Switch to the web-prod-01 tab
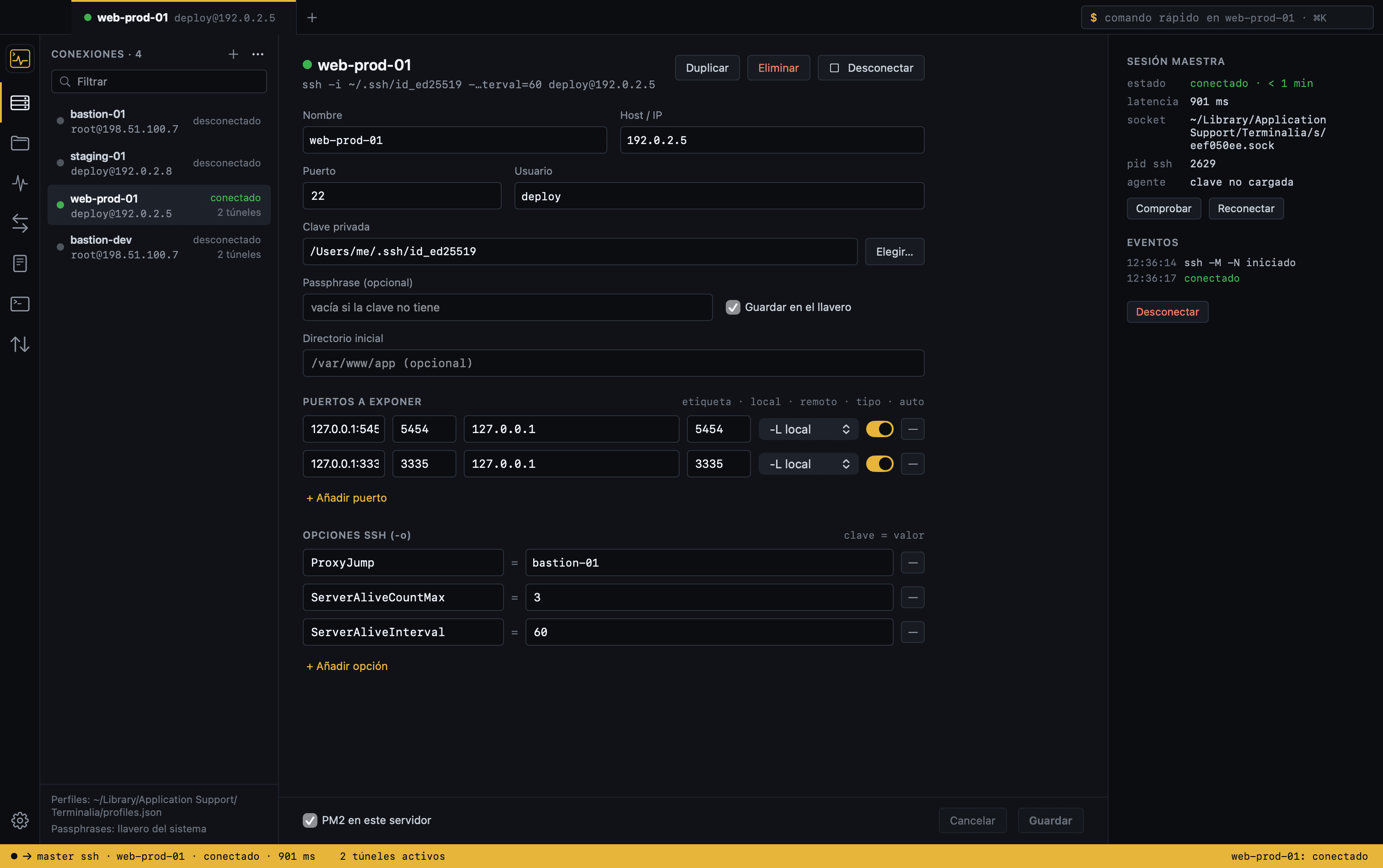 click(184, 18)
